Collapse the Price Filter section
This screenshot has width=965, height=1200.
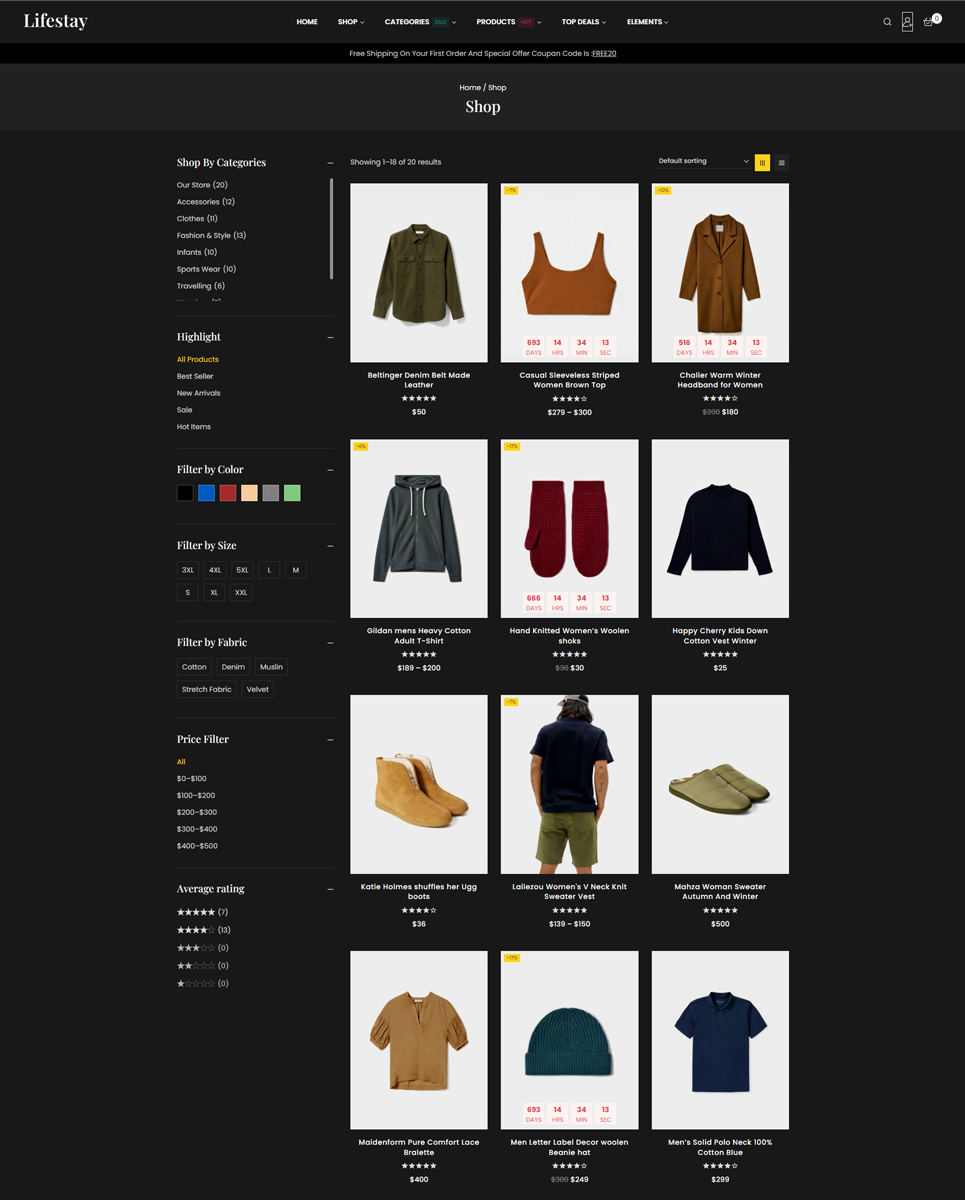tap(330, 740)
